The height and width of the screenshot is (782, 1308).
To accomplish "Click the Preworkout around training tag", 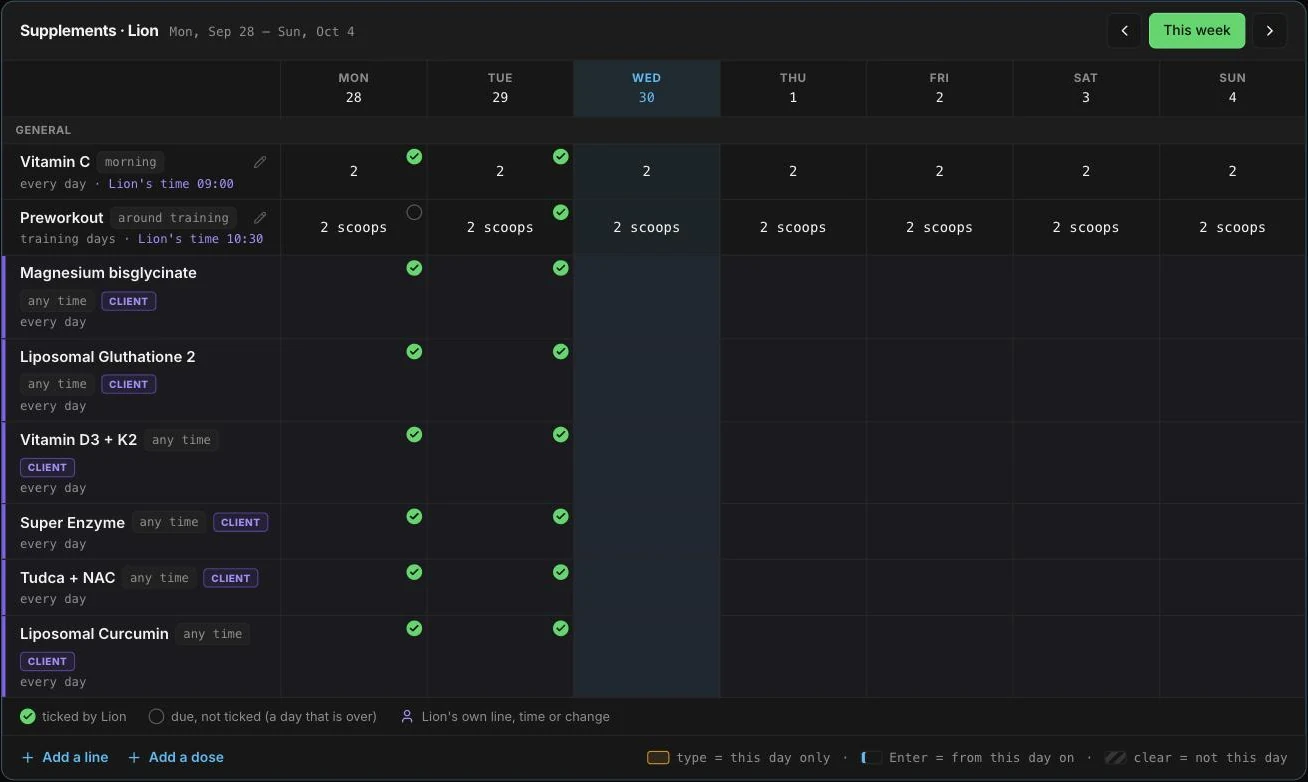I will [x=174, y=218].
